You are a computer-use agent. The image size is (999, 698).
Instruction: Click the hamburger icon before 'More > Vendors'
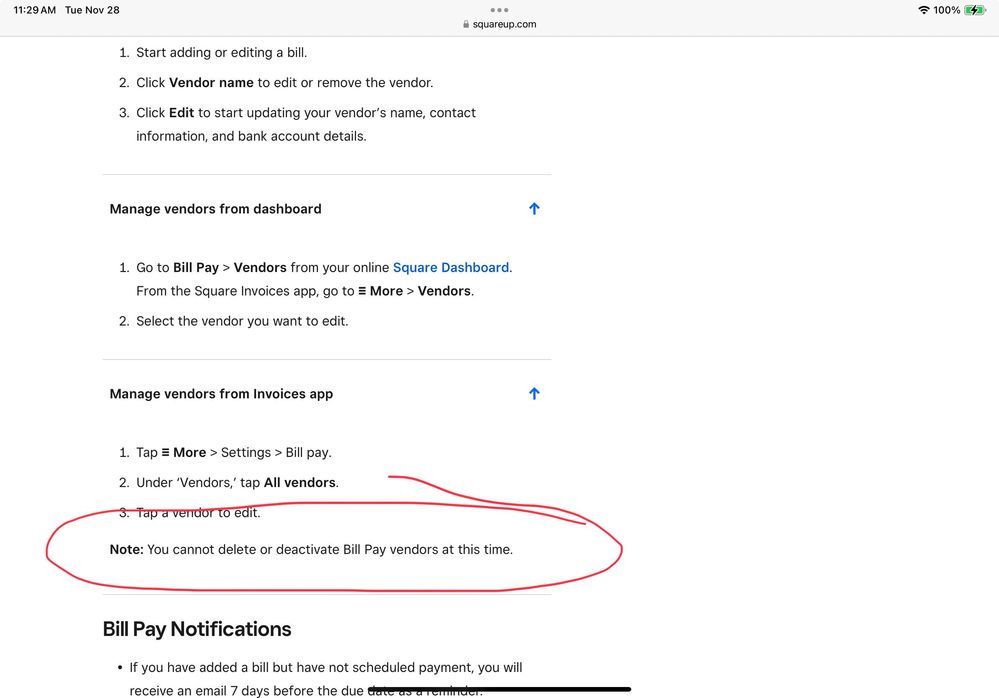(362, 291)
